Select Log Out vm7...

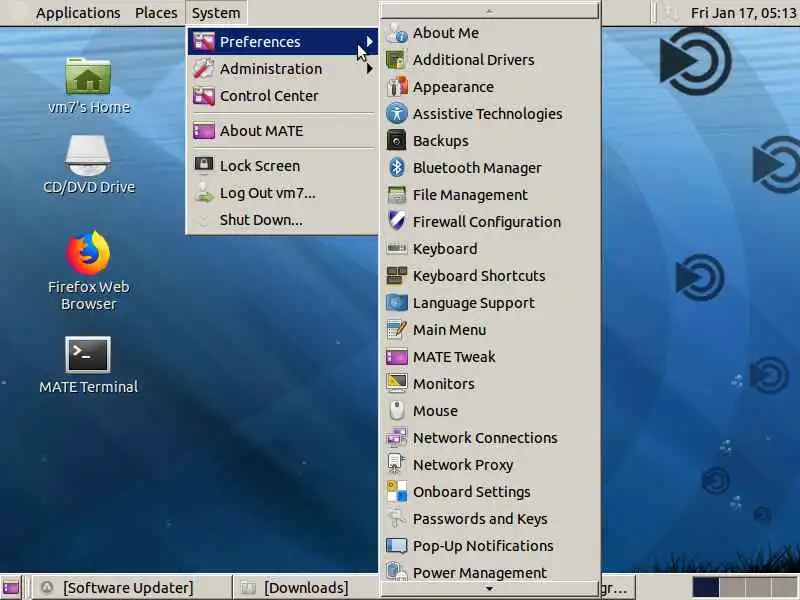tap(282, 193)
